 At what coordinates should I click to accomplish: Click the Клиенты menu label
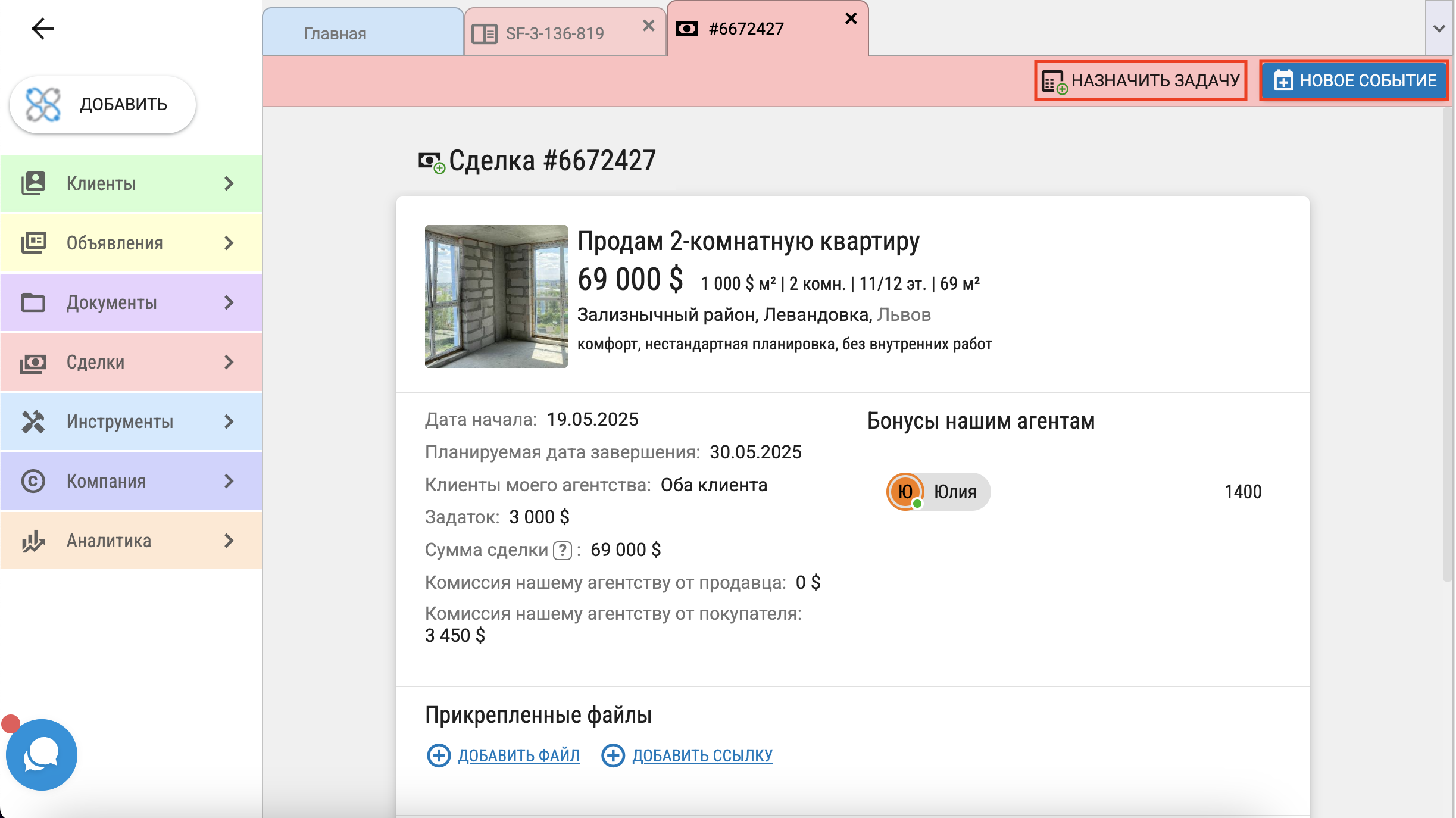[101, 183]
